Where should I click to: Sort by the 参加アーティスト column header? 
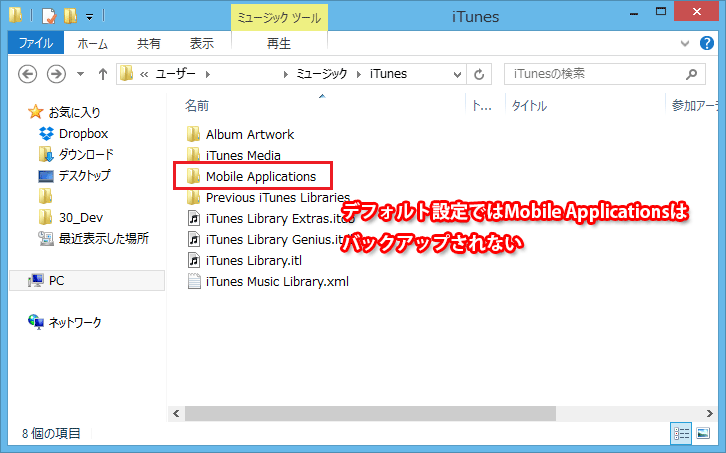(695, 106)
